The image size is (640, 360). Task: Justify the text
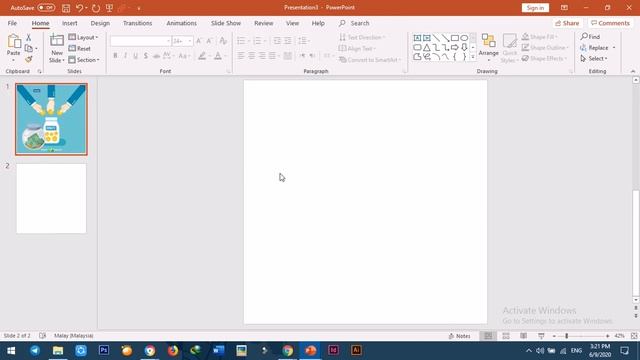(272, 56)
